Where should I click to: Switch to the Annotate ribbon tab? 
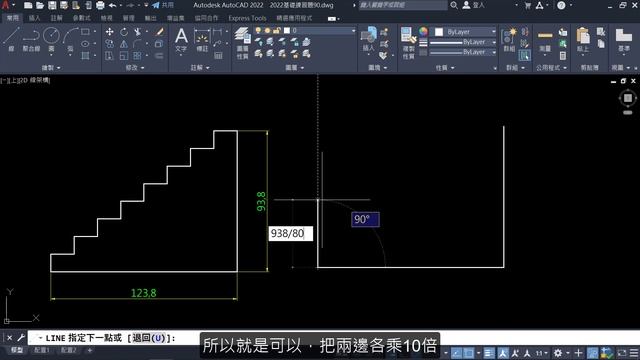point(56,18)
